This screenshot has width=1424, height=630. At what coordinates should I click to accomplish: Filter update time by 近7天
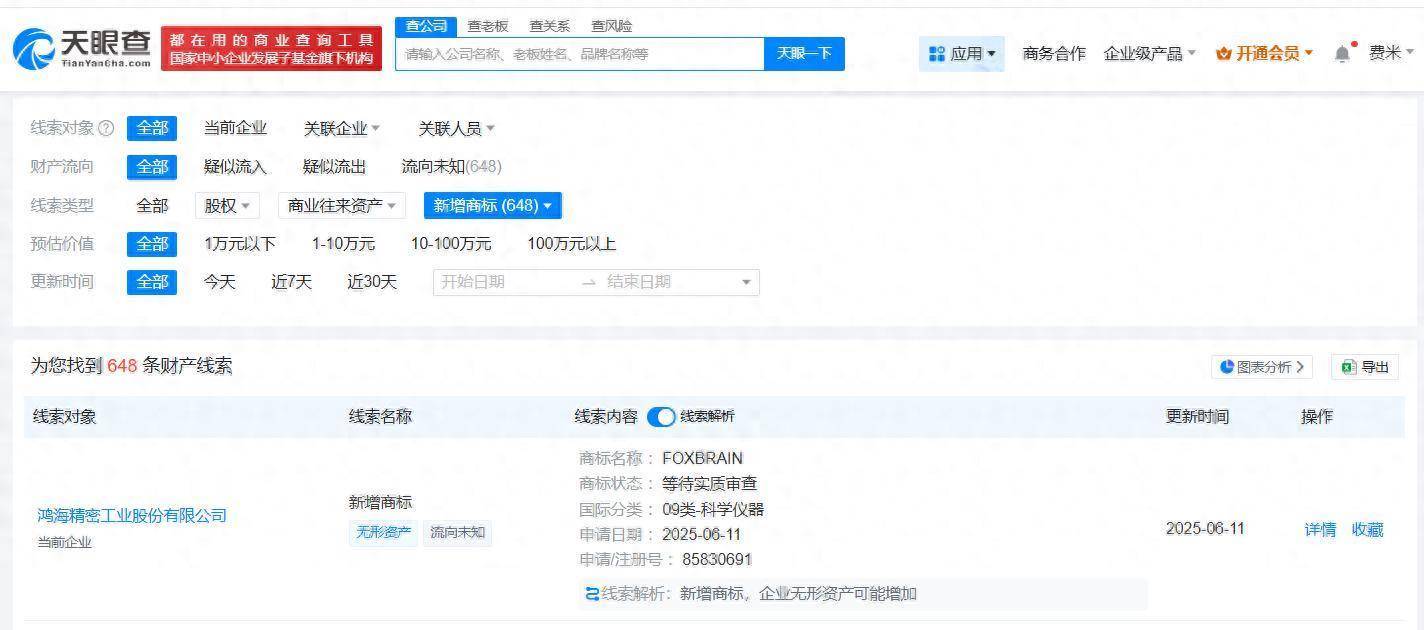(x=291, y=282)
